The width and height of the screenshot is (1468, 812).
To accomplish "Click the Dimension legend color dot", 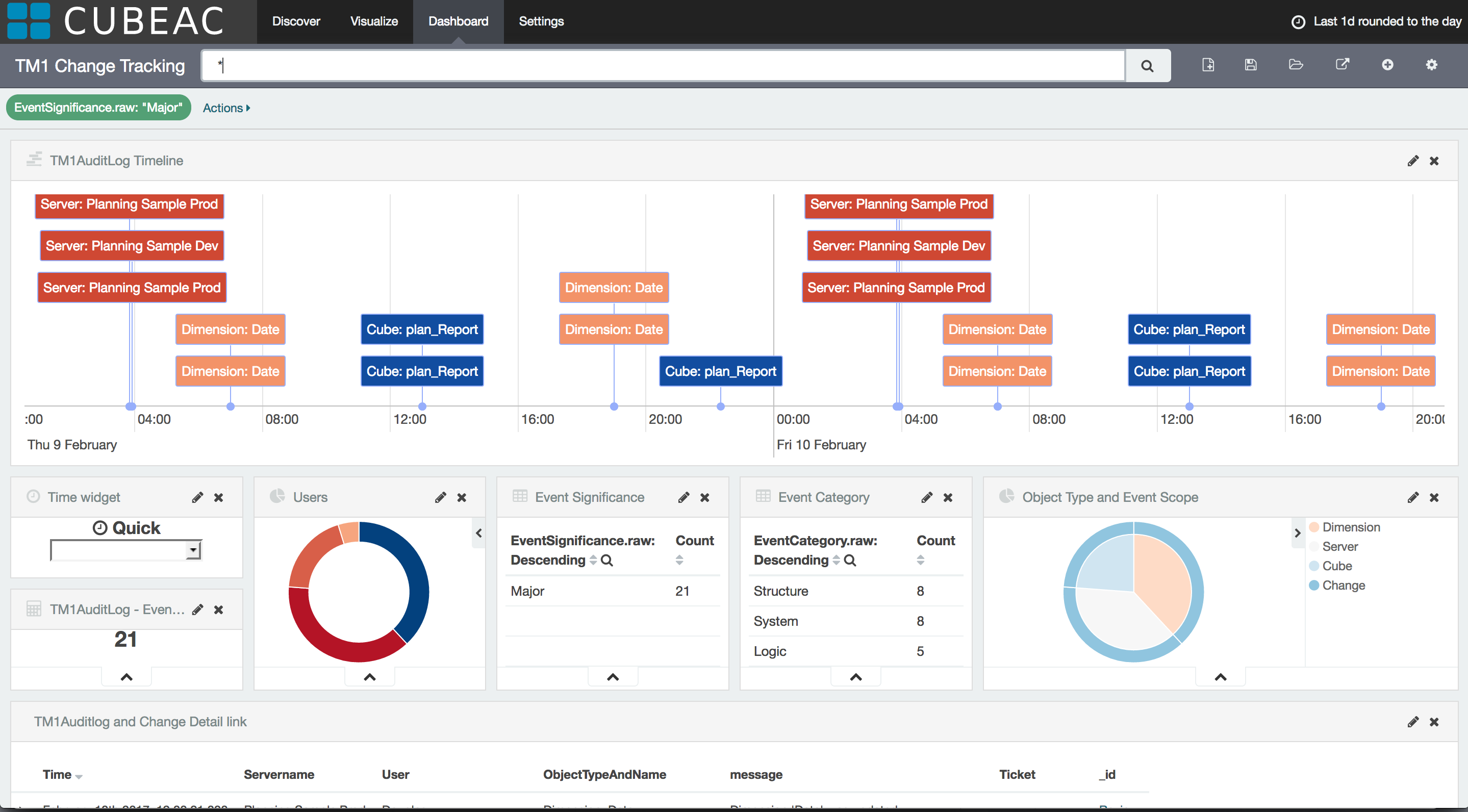I will tap(1314, 527).
